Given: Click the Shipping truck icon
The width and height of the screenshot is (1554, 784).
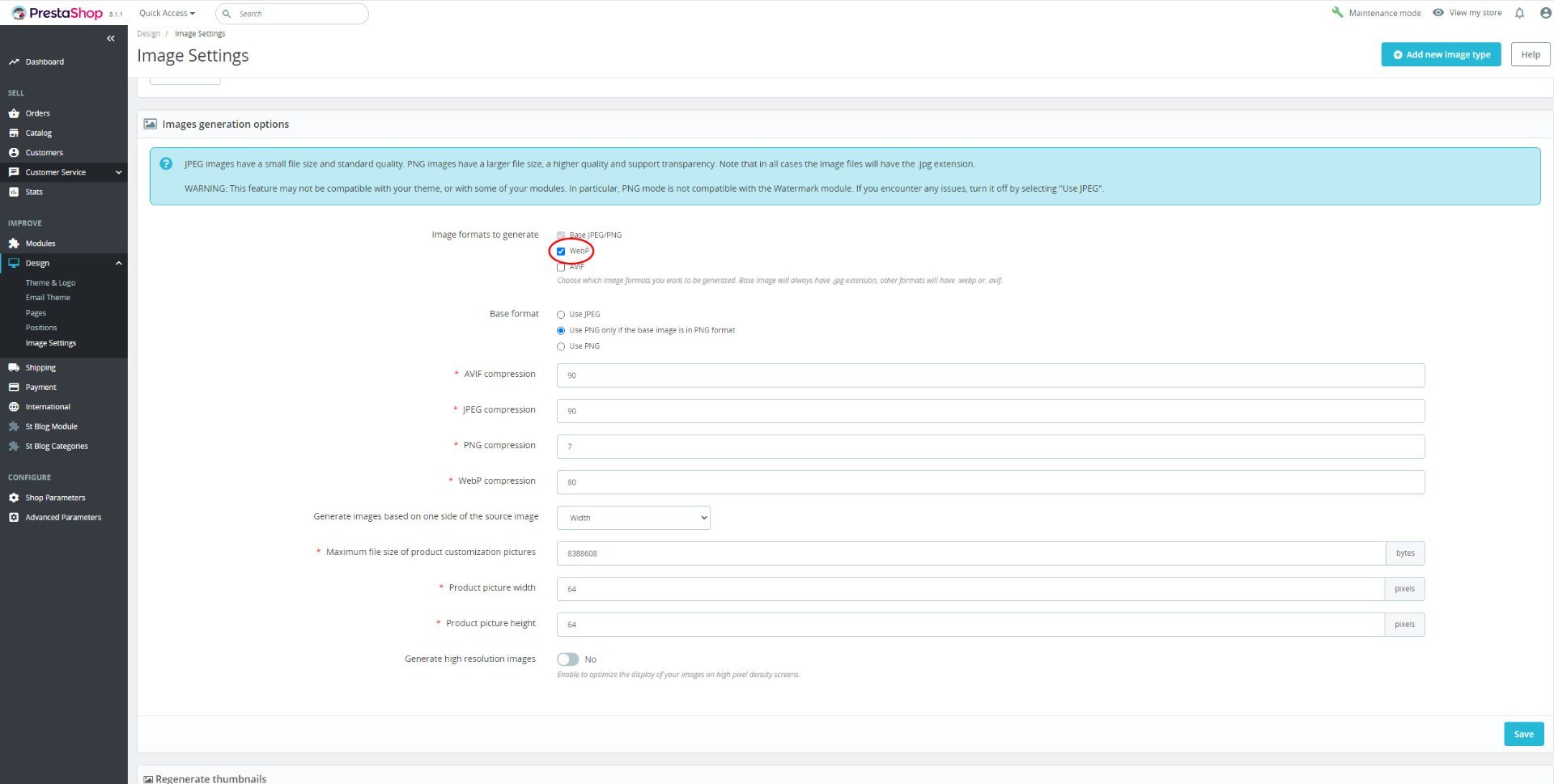Looking at the screenshot, I should pyautogui.click(x=14, y=367).
